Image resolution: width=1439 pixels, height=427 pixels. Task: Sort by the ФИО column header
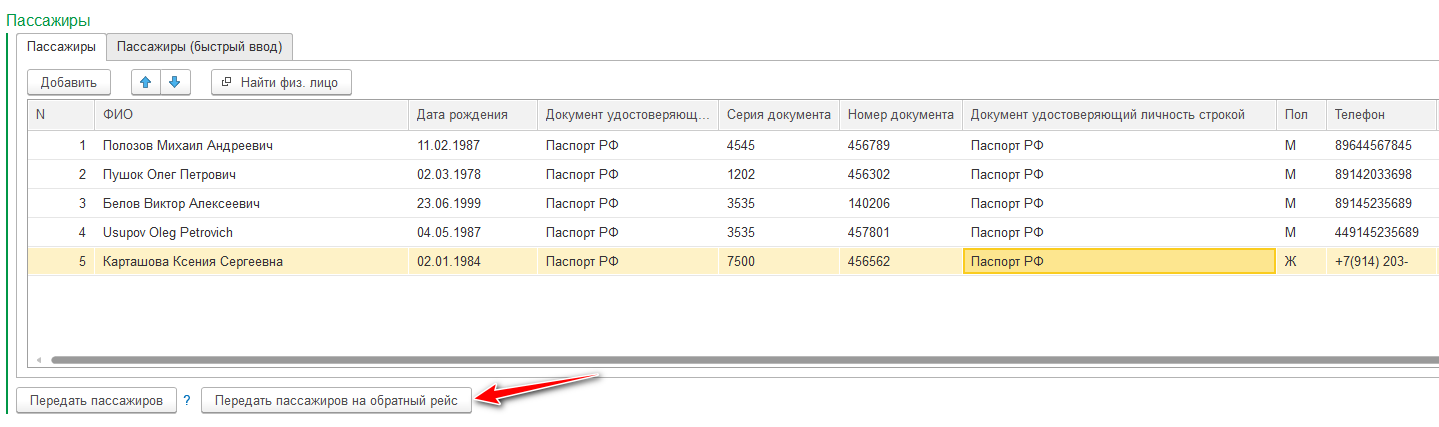click(x=250, y=115)
